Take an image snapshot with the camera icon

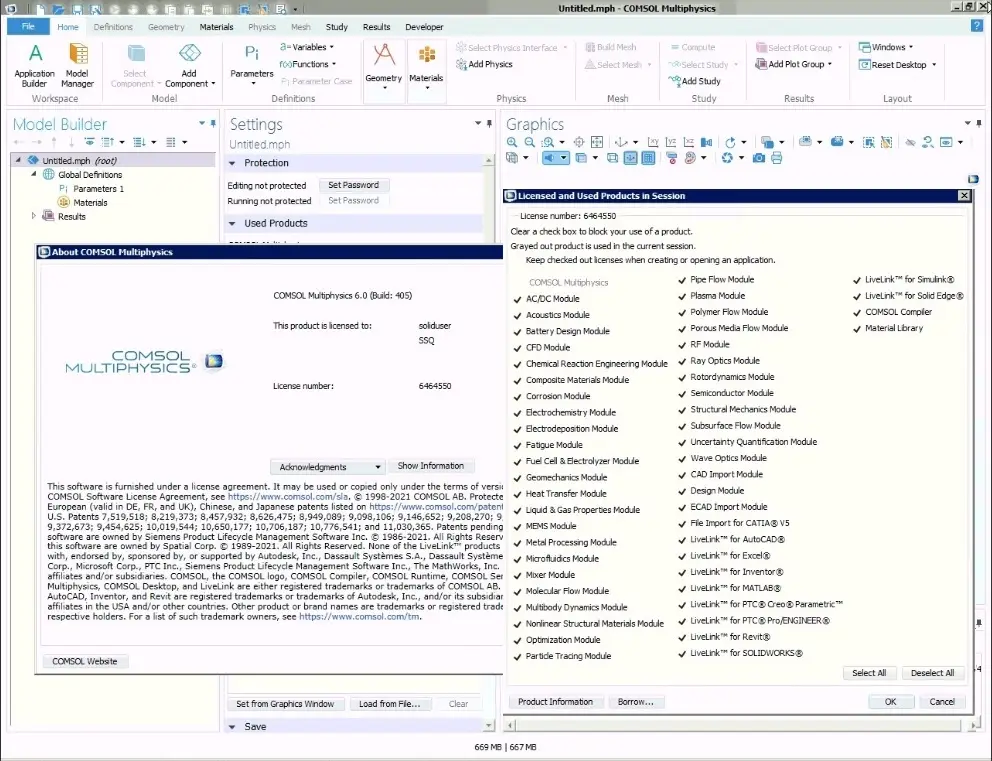point(759,158)
